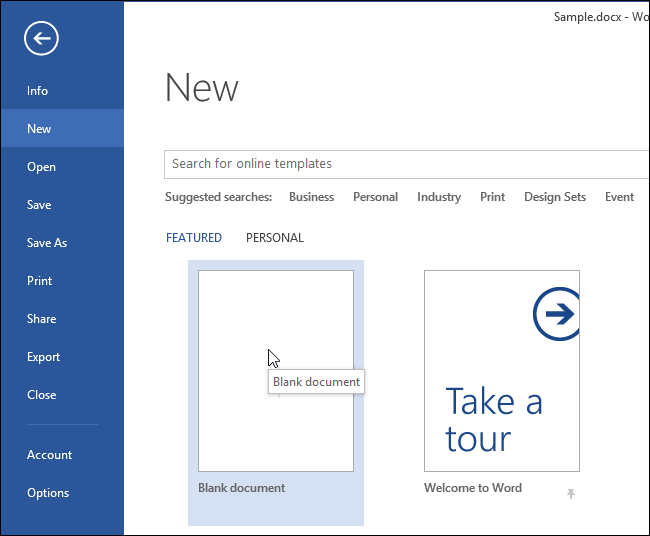Screen dimensions: 650x536
Task: Close the document via sidebar Close
Action: tap(42, 395)
